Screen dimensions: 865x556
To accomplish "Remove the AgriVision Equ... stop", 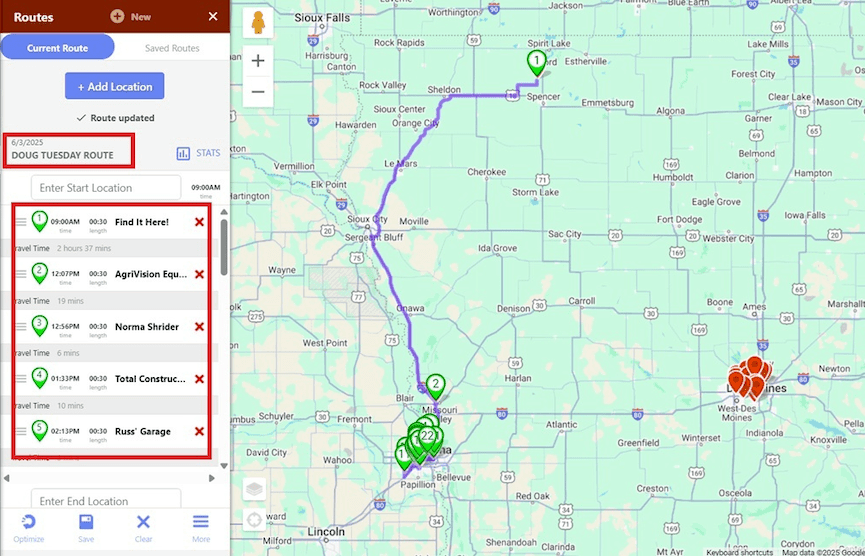I will click(199, 274).
